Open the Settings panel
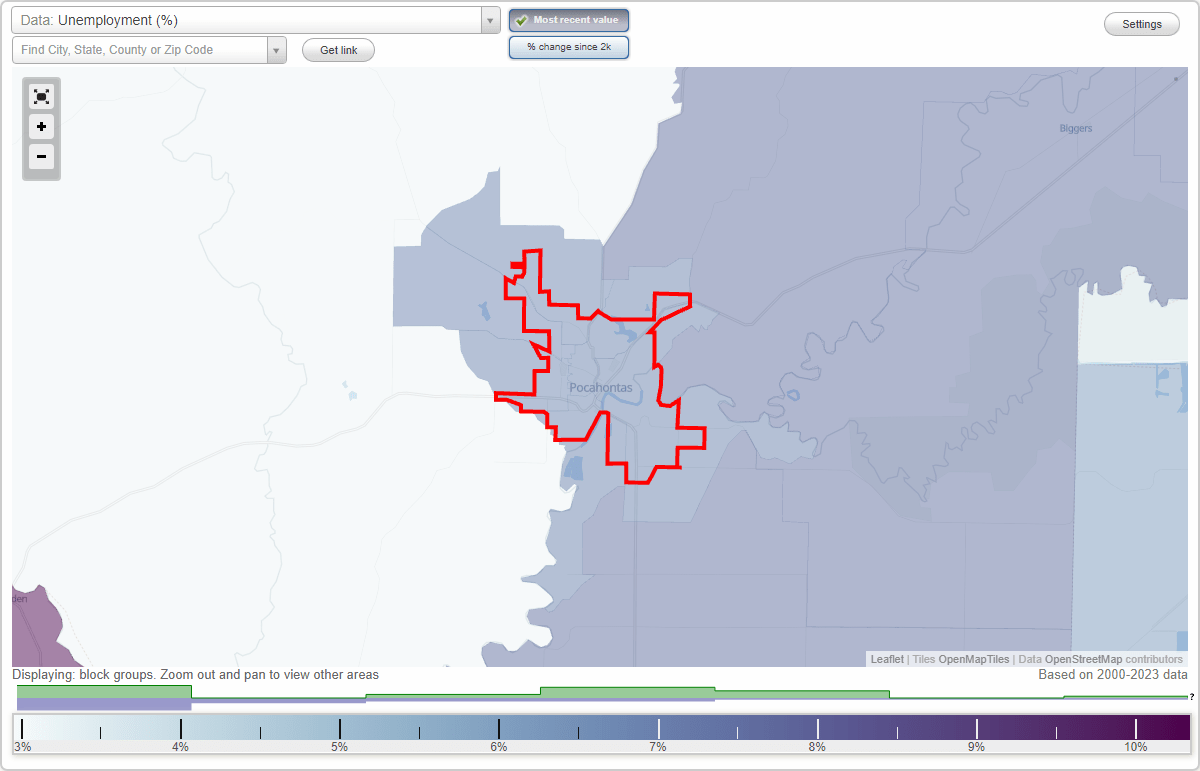The height and width of the screenshot is (771, 1200). pos(1141,23)
